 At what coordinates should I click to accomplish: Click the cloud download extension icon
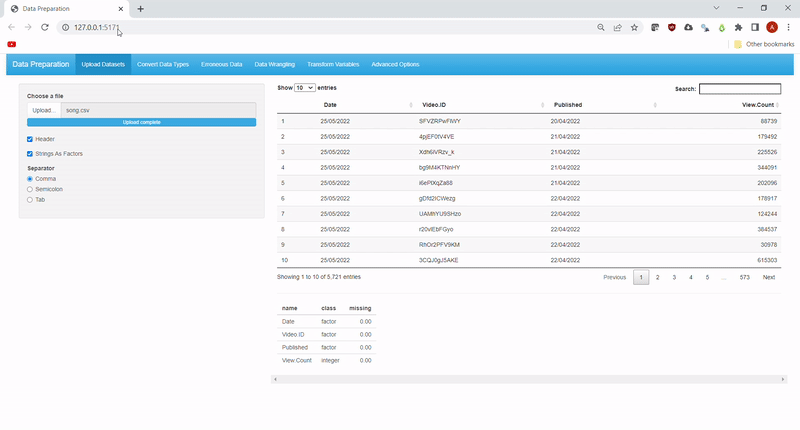[688, 28]
